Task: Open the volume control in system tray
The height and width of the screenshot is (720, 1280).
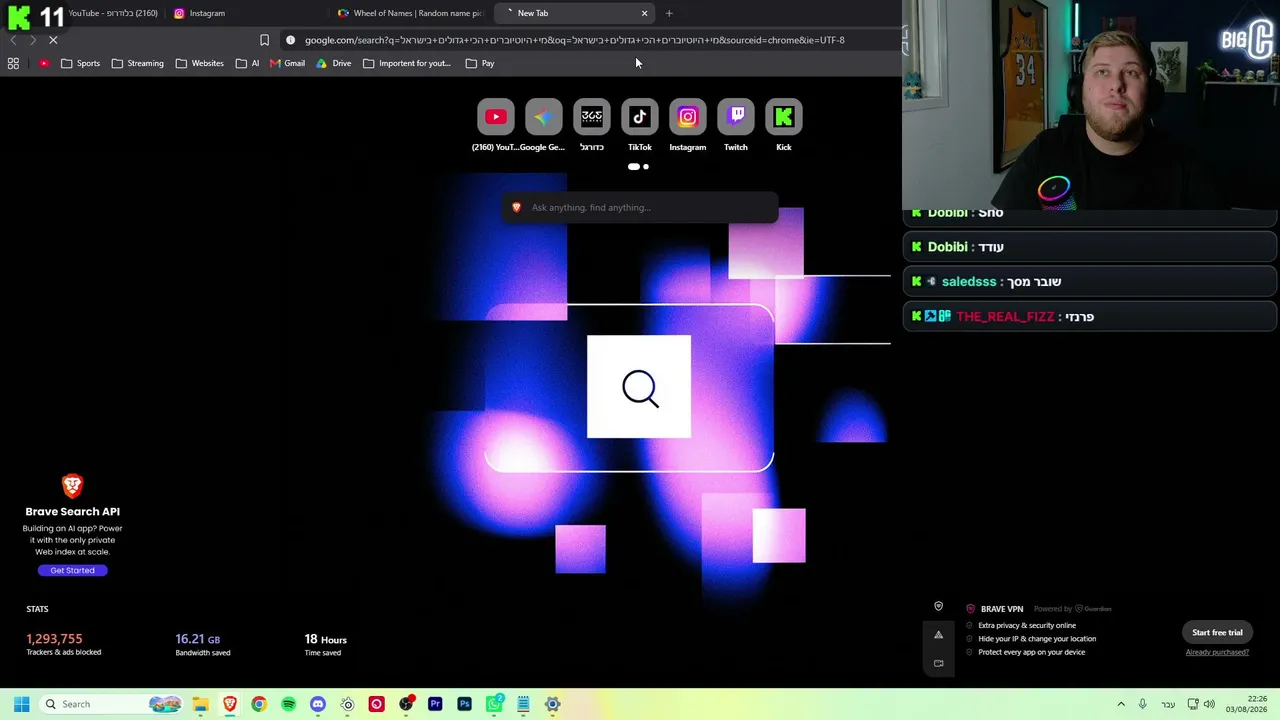Action: (x=1209, y=704)
